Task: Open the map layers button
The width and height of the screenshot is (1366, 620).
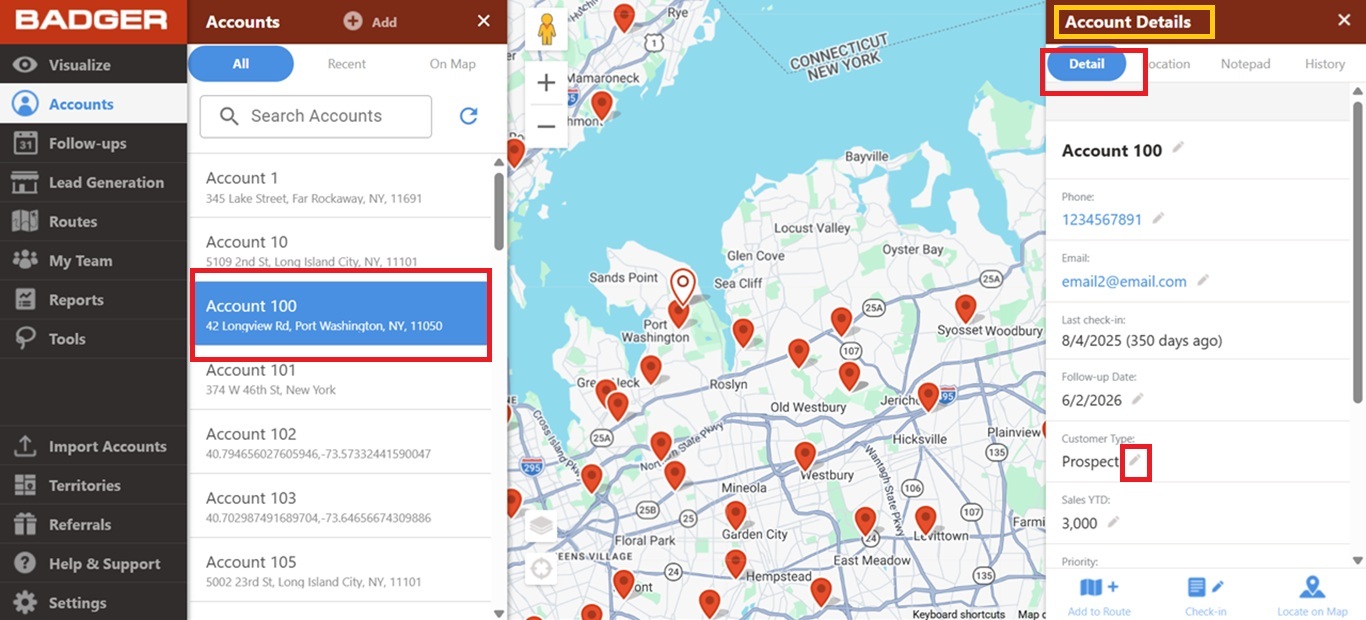Action: [541, 525]
